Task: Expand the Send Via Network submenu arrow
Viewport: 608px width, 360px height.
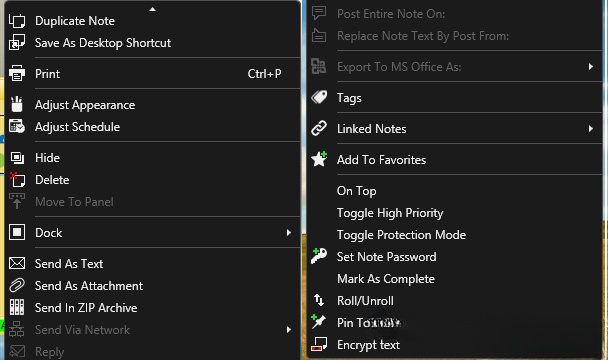Action: click(x=288, y=329)
